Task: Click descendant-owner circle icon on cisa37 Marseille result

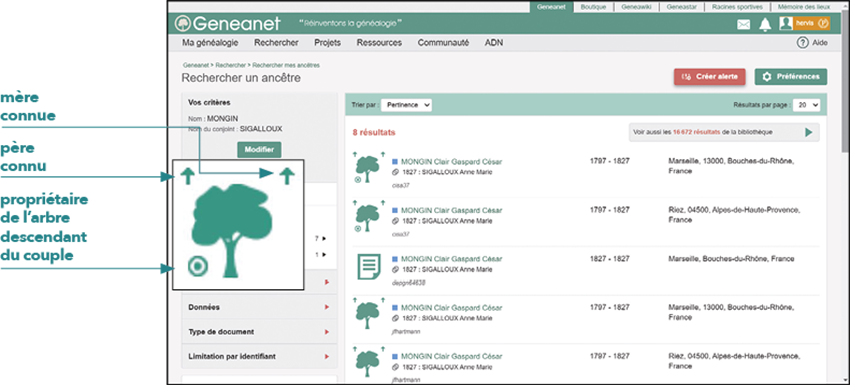Action: pos(358,179)
